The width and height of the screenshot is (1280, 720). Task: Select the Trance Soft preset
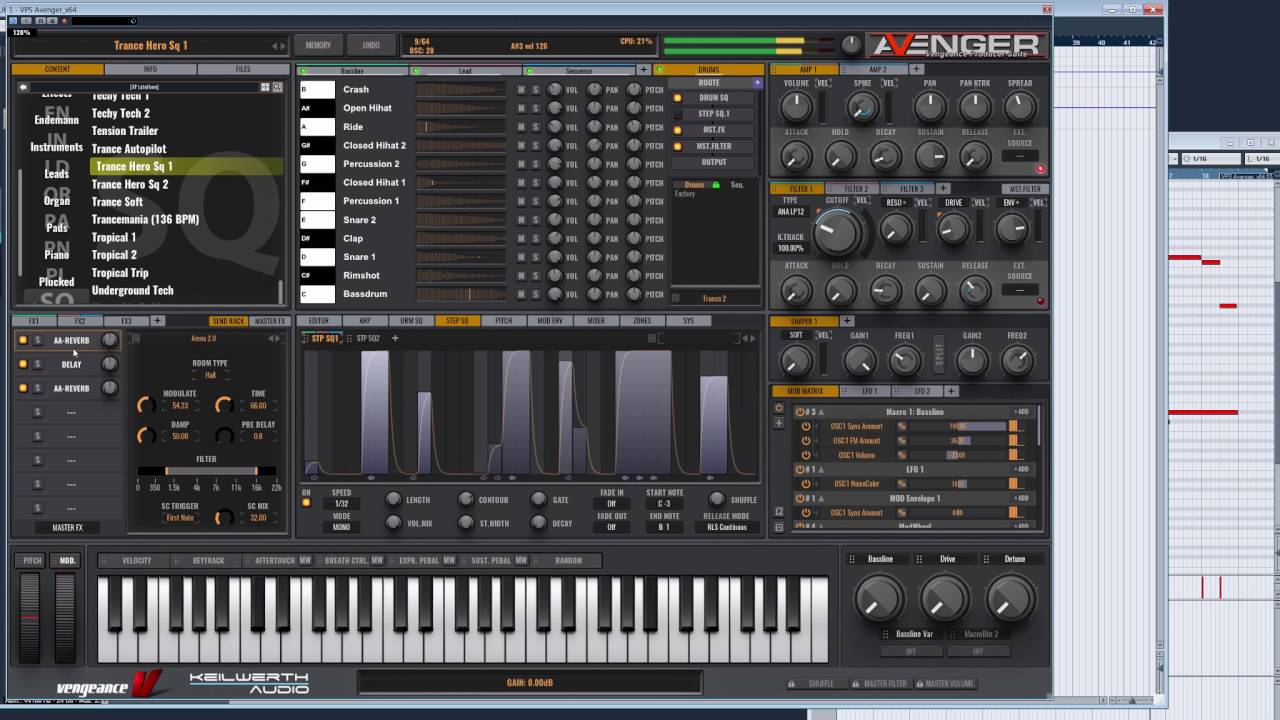(117, 202)
